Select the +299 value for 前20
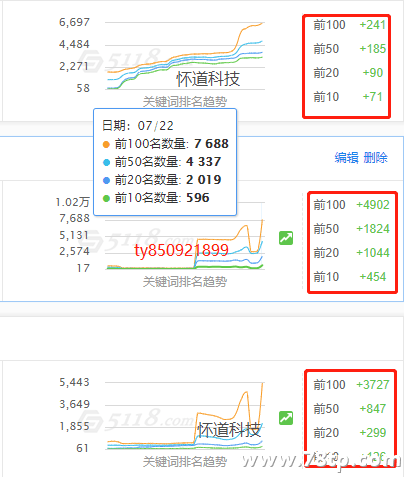The height and width of the screenshot is (477, 404). click(373, 433)
